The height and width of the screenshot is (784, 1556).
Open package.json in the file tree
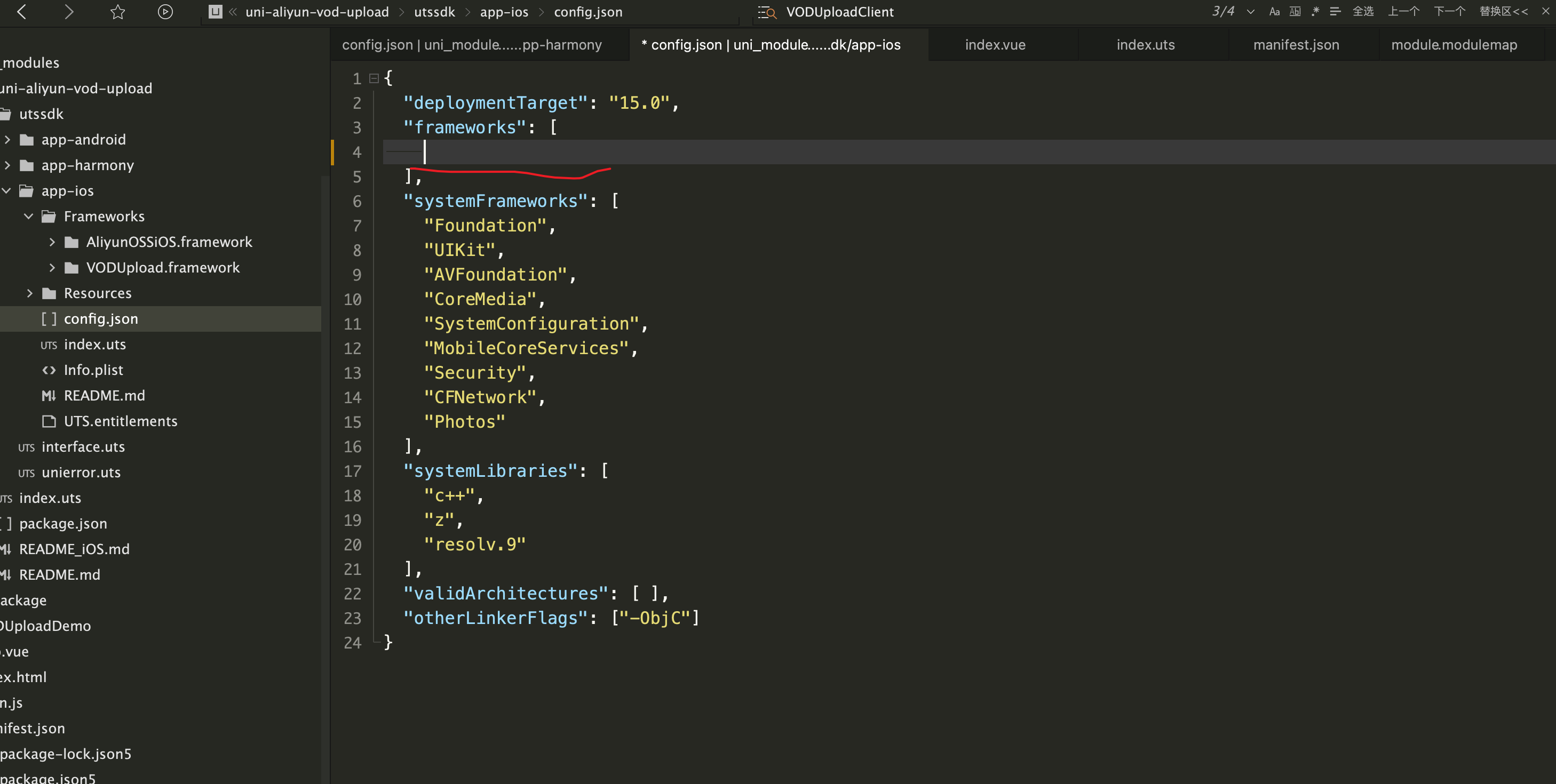pyautogui.click(x=63, y=523)
